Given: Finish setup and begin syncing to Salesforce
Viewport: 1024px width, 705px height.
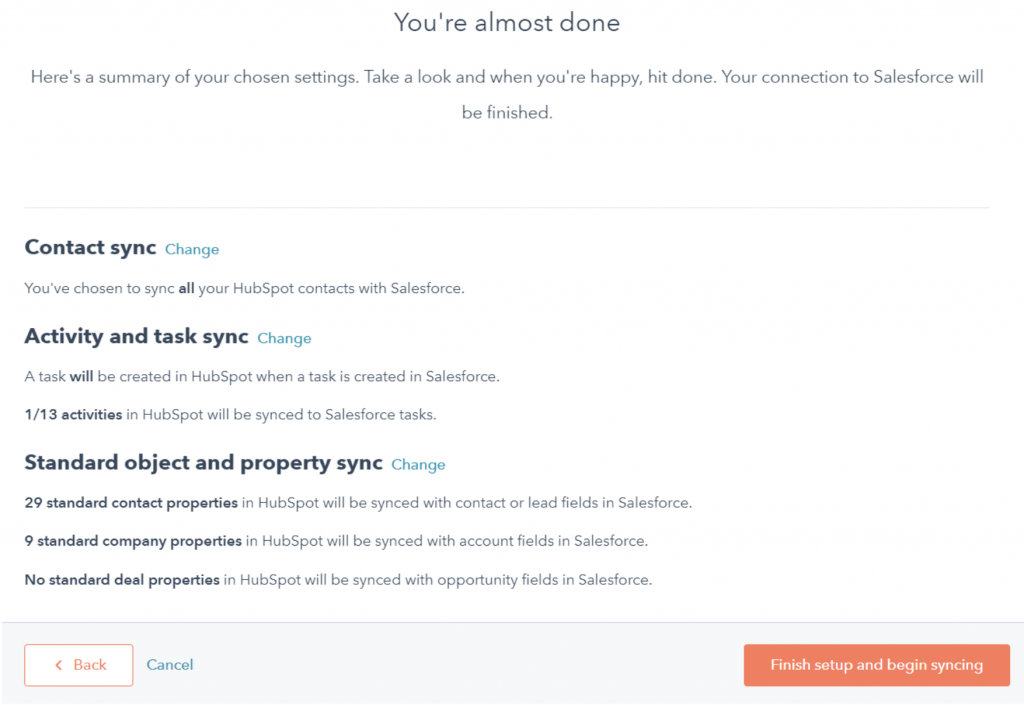Looking at the screenshot, I should (876, 664).
